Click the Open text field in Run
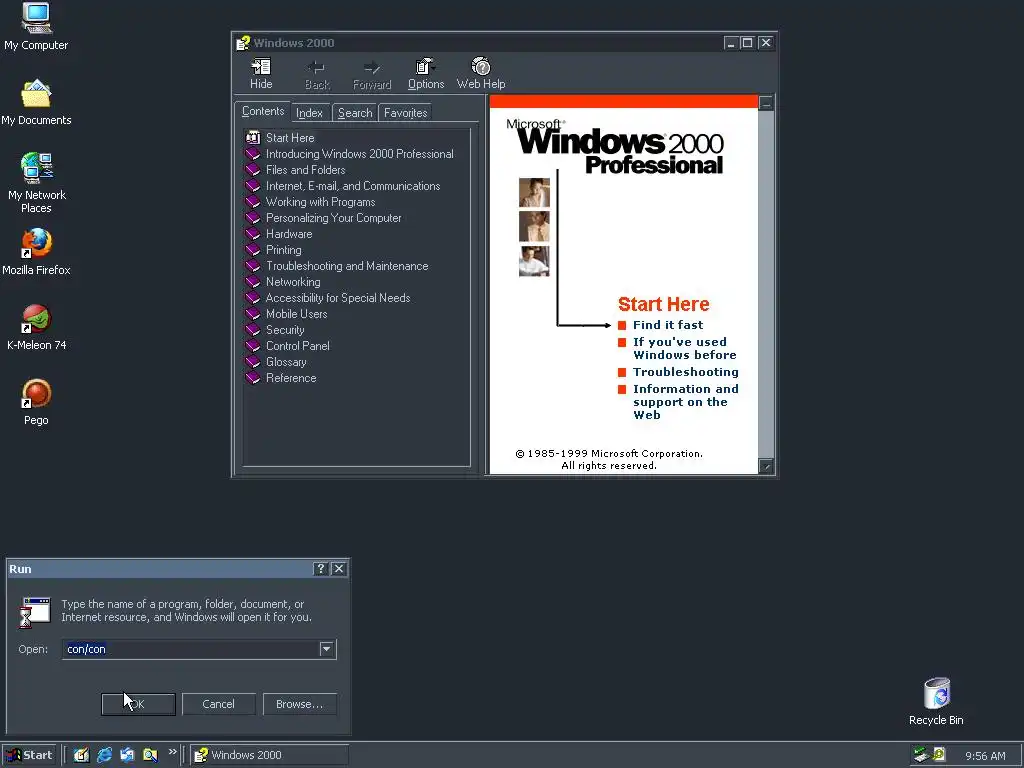Image resolution: width=1024 pixels, height=768 pixels. click(x=191, y=649)
